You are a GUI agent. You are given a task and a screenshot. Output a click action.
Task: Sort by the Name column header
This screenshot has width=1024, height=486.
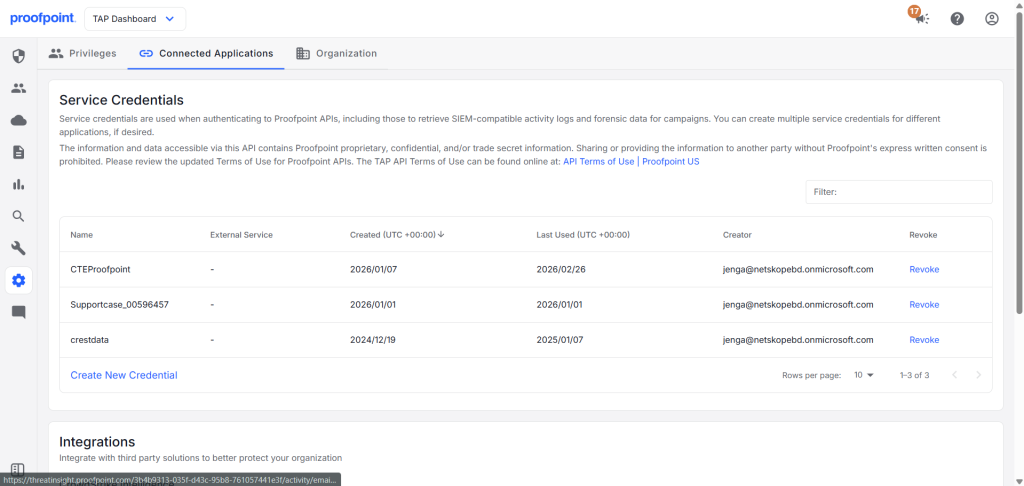82,235
